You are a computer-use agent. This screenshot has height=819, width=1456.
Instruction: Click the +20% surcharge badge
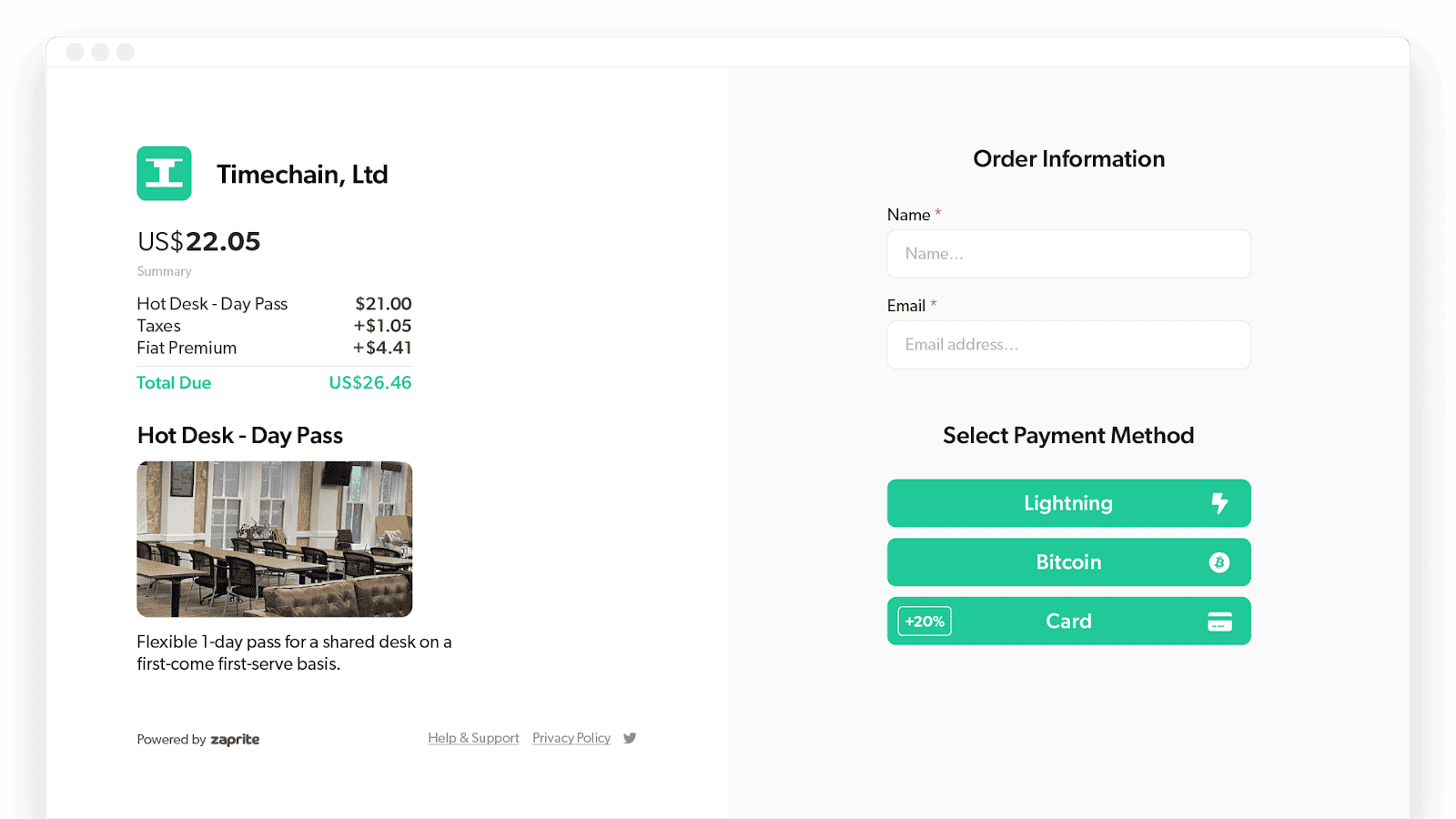point(924,621)
